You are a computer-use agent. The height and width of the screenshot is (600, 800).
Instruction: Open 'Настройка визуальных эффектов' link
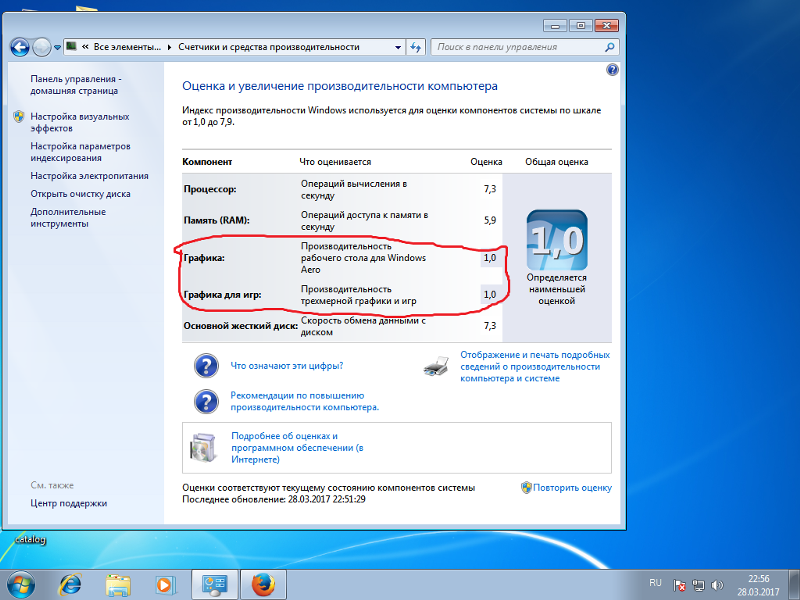pos(80,122)
